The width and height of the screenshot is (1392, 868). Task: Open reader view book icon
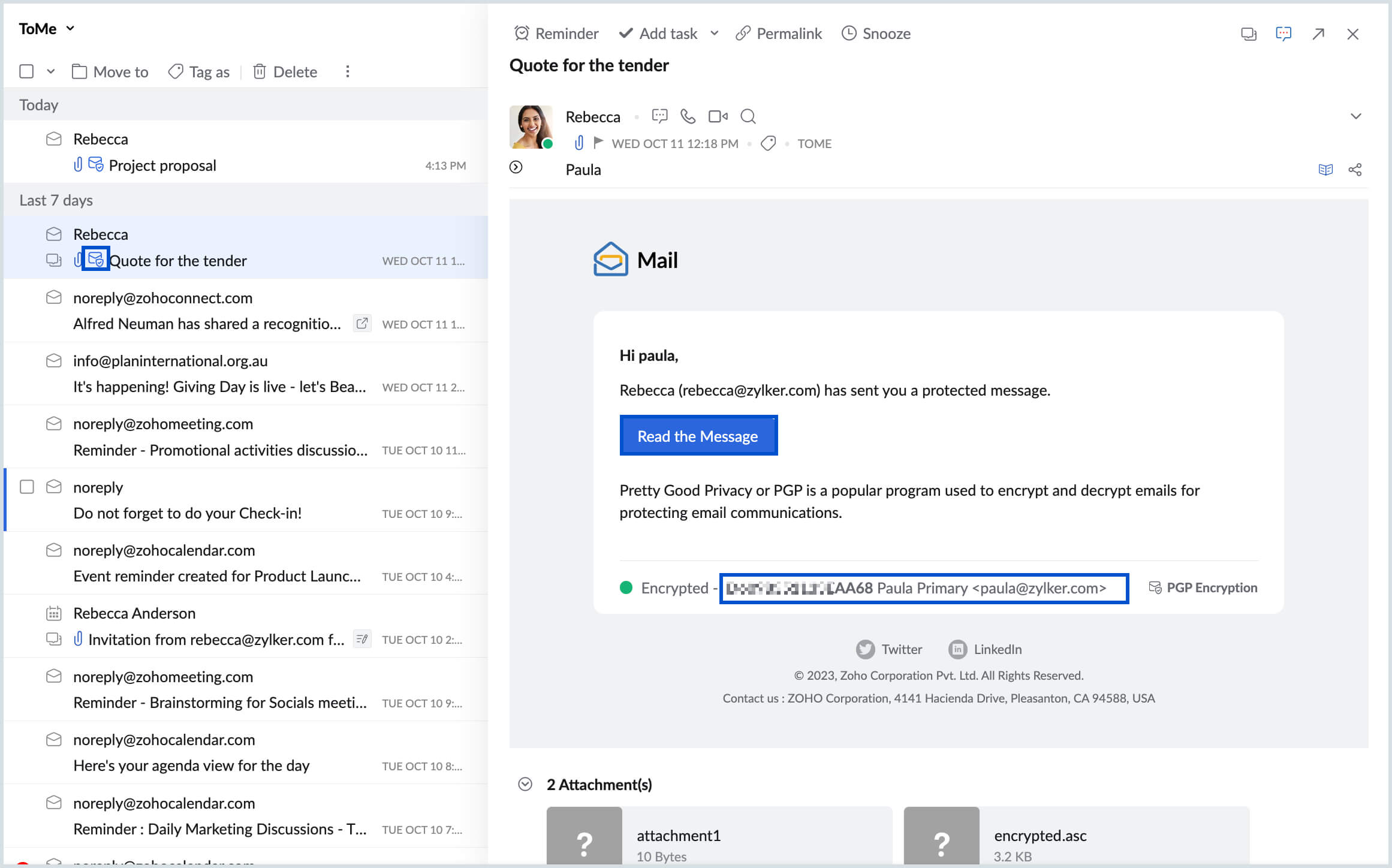1325,170
